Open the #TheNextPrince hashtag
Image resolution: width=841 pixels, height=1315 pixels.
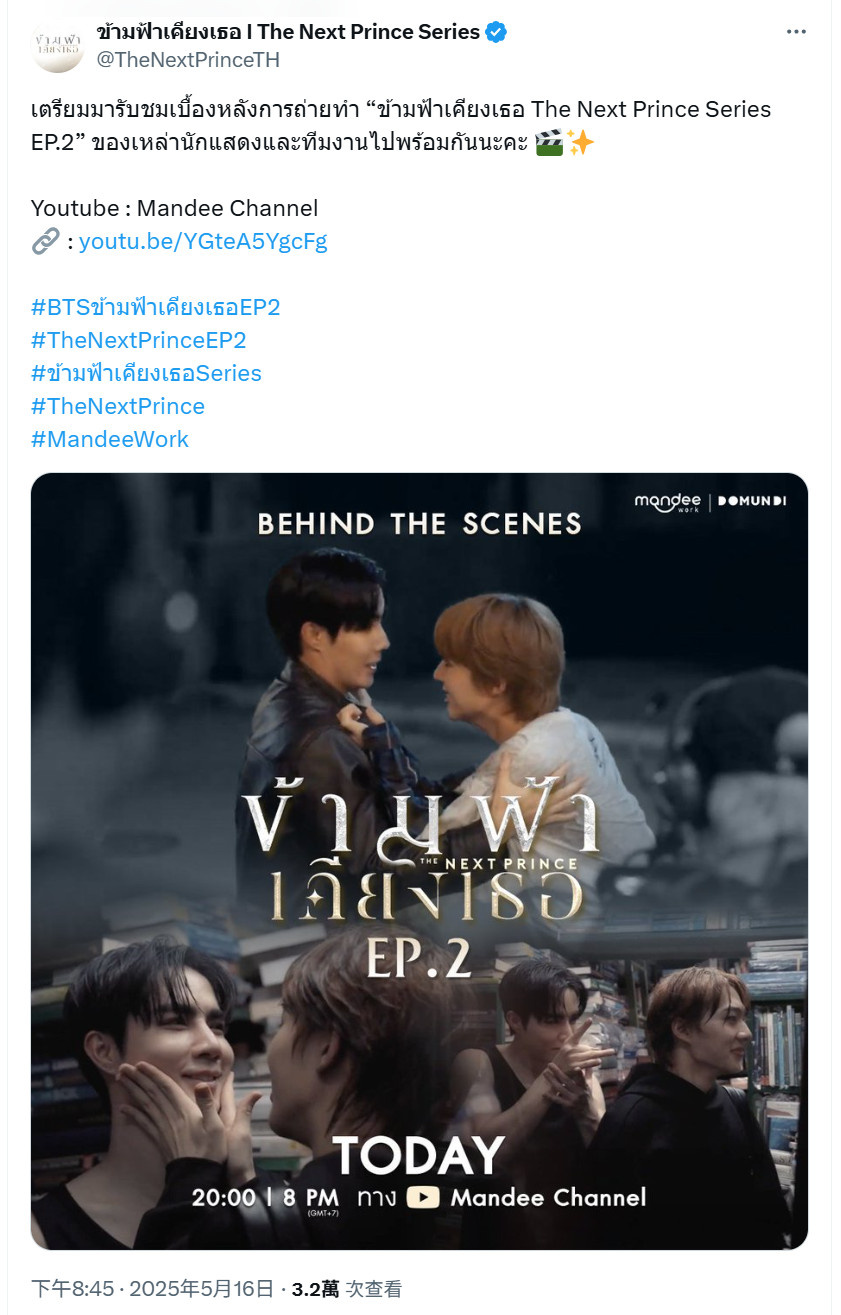click(x=118, y=406)
